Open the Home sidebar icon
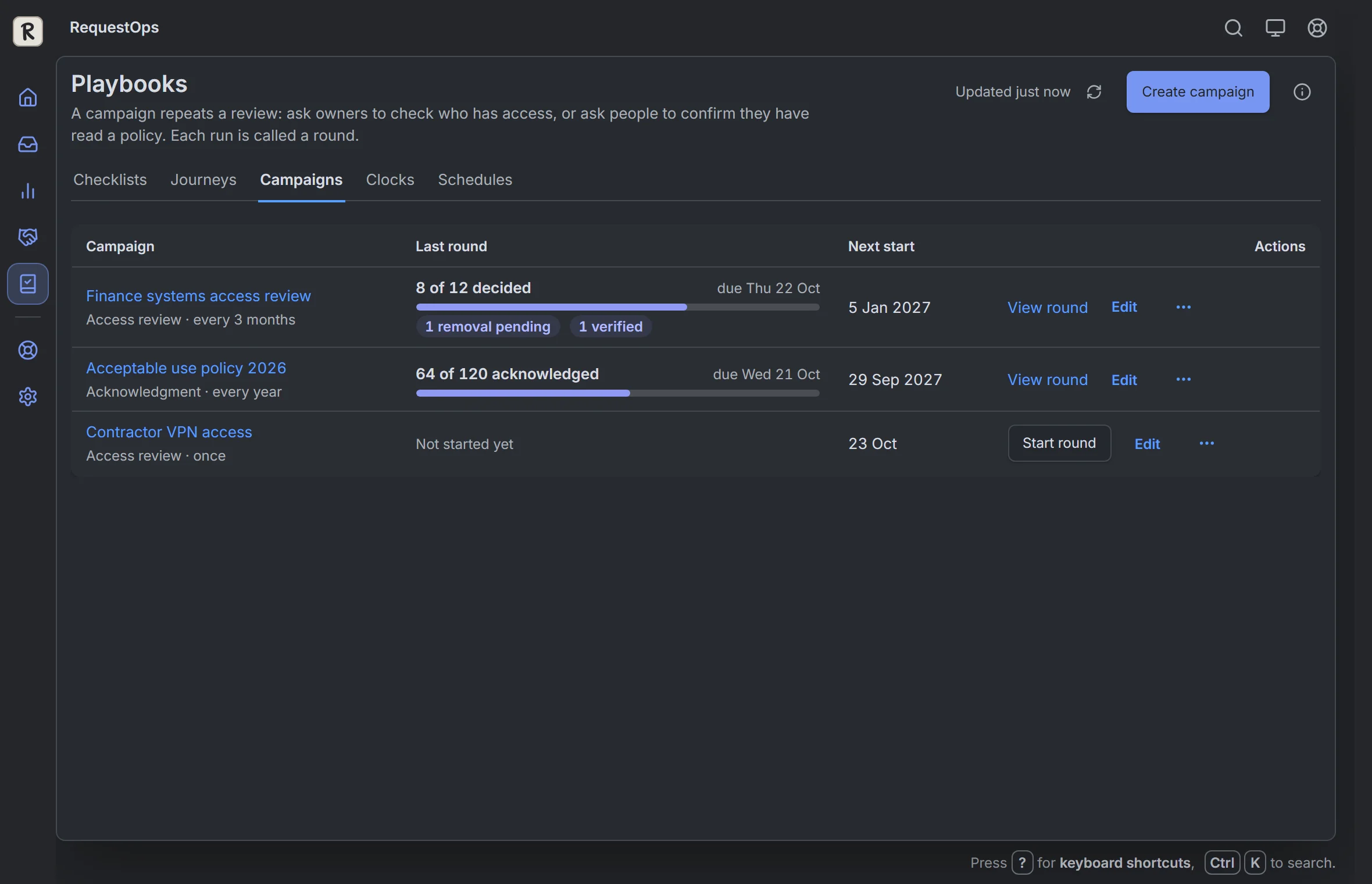The image size is (1372, 884). click(28, 97)
